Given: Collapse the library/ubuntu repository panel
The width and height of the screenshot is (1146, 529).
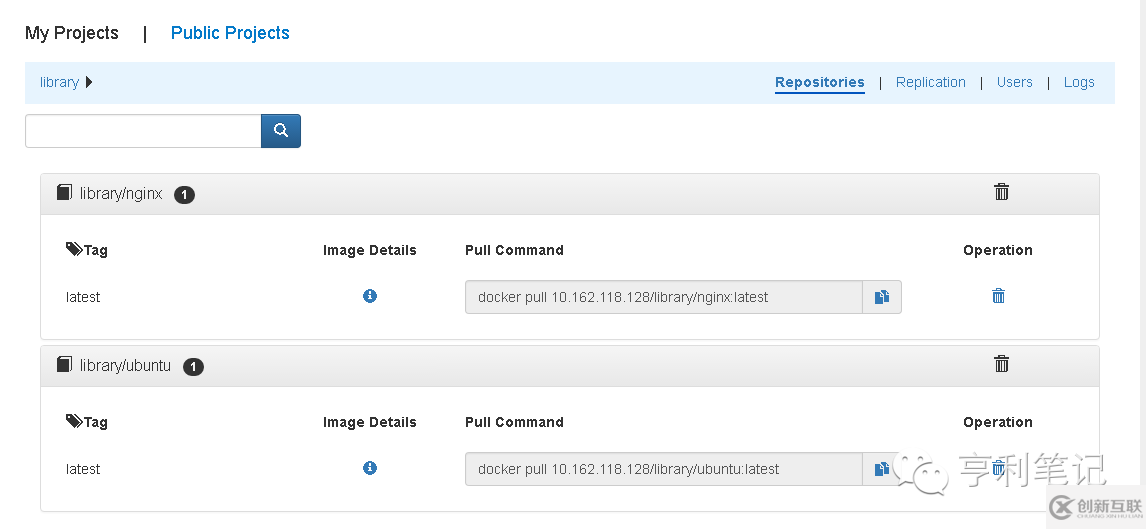Looking at the screenshot, I should pos(125,366).
